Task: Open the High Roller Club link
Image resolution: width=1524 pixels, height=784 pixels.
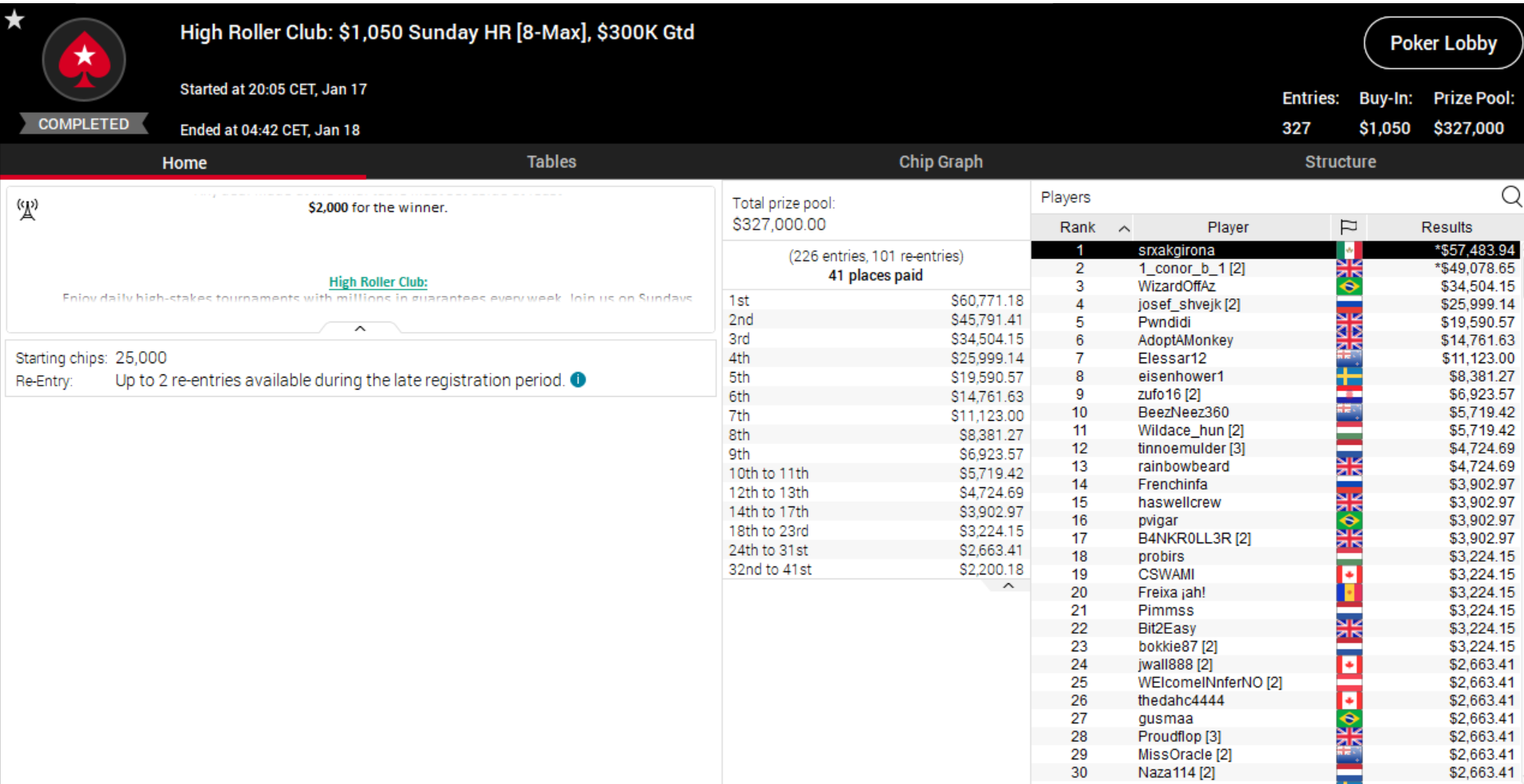Action: point(378,282)
